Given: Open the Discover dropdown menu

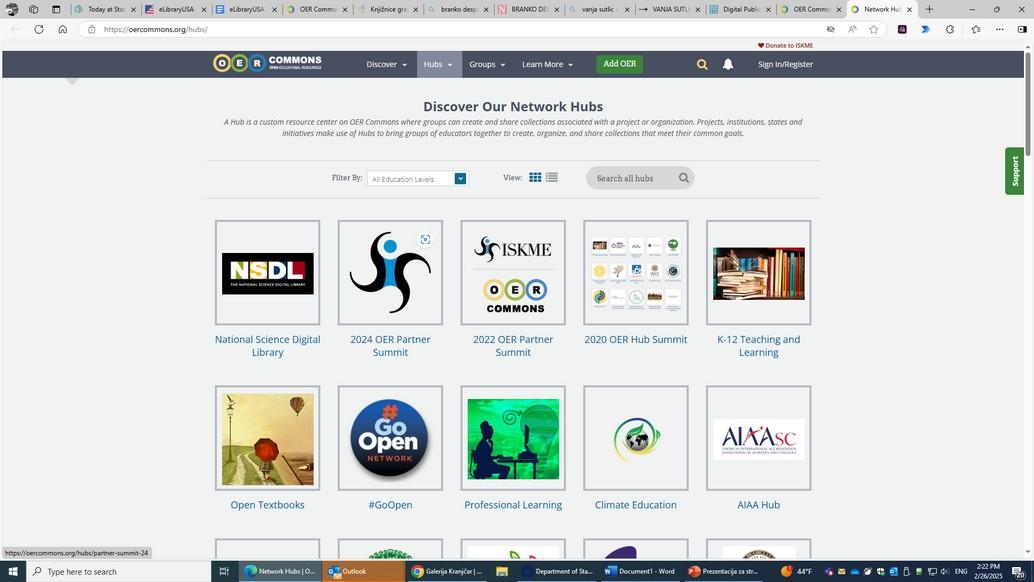Looking at the screenshot, I should tap(386, 64).
